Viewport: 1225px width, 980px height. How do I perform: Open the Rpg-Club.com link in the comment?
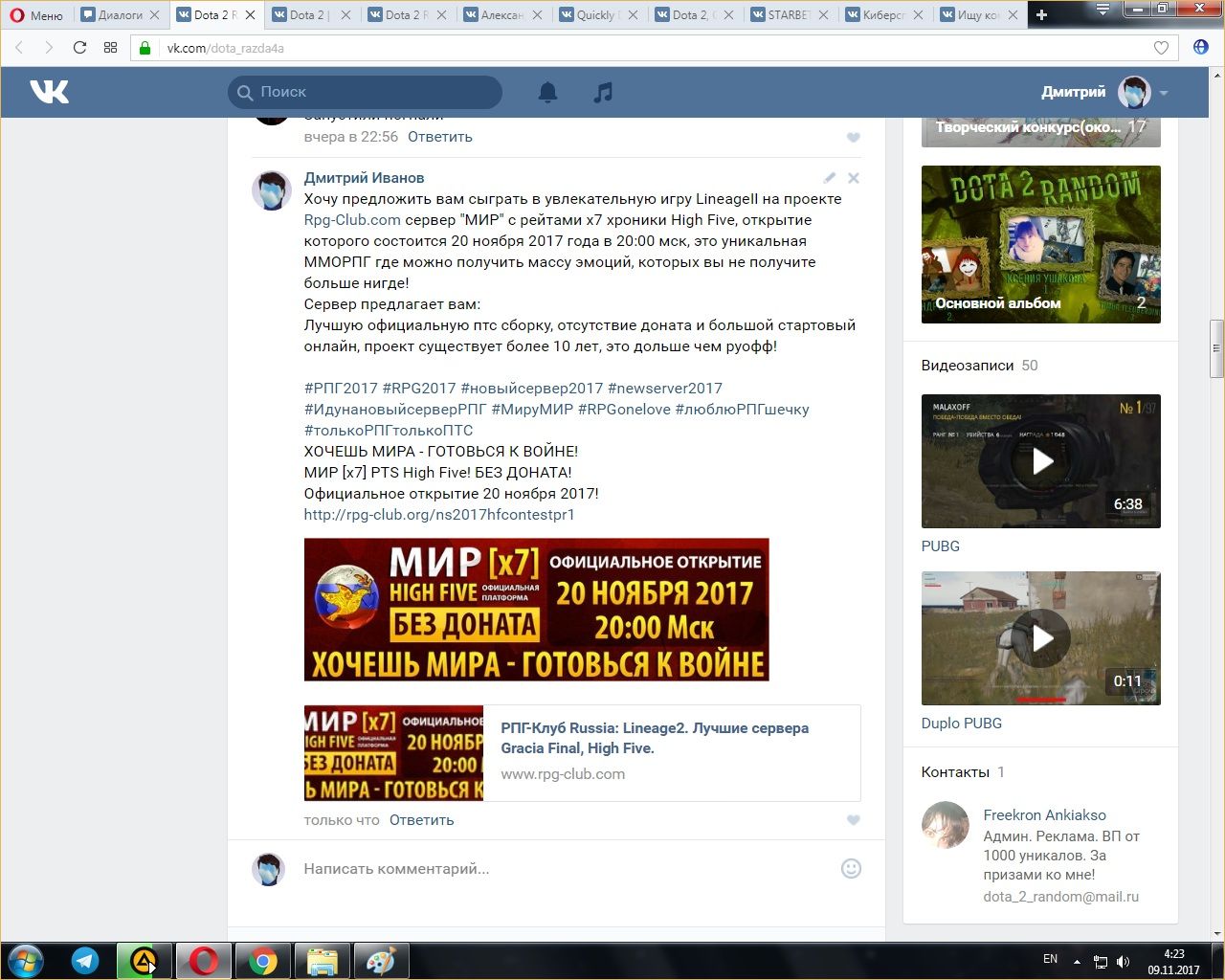pyautogui.click(x=352, y=220)
